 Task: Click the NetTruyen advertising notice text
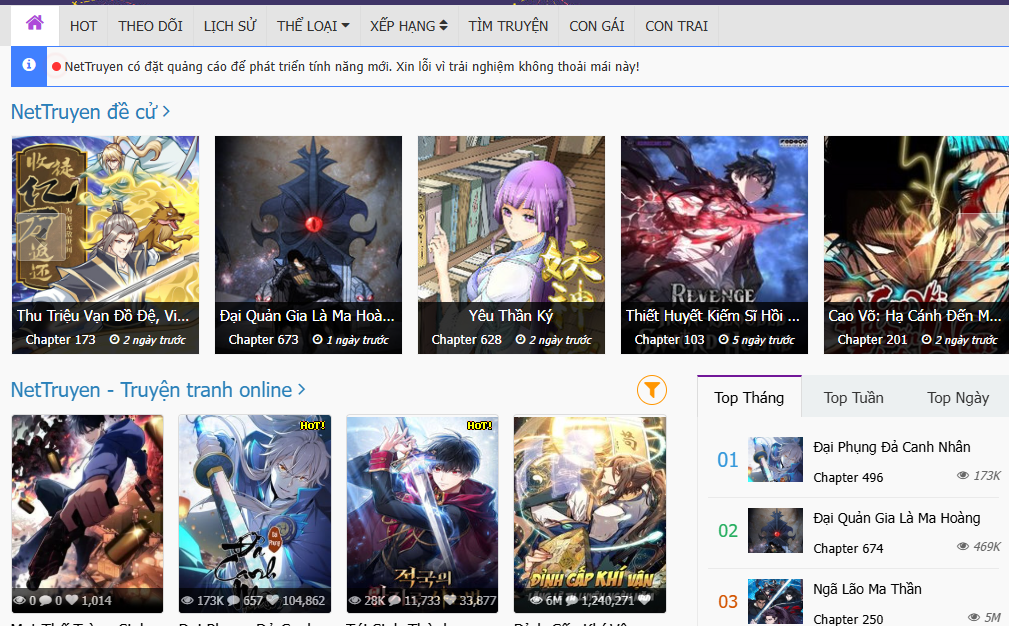(351, 66)
